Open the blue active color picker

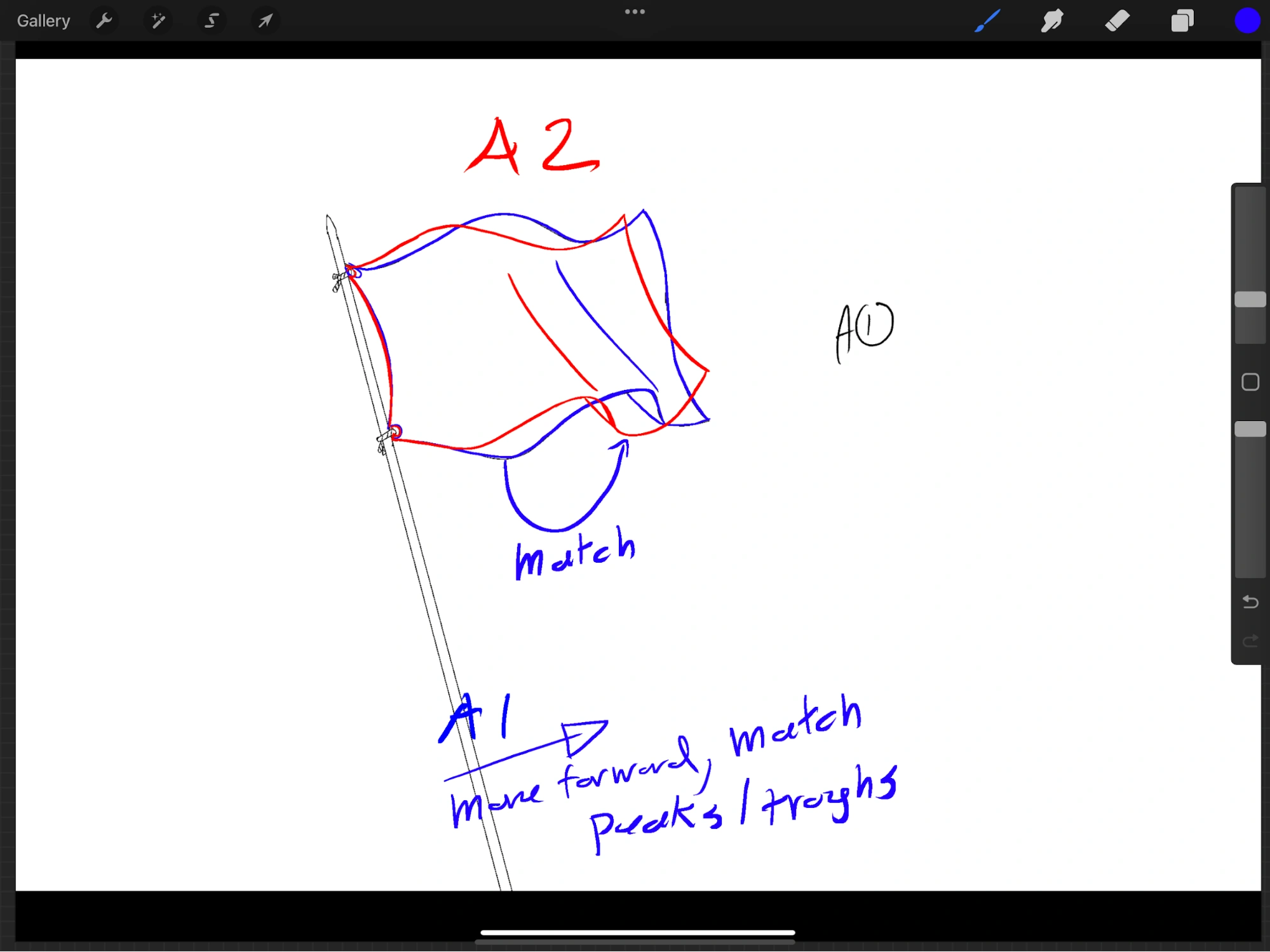tap(1246, 21)
